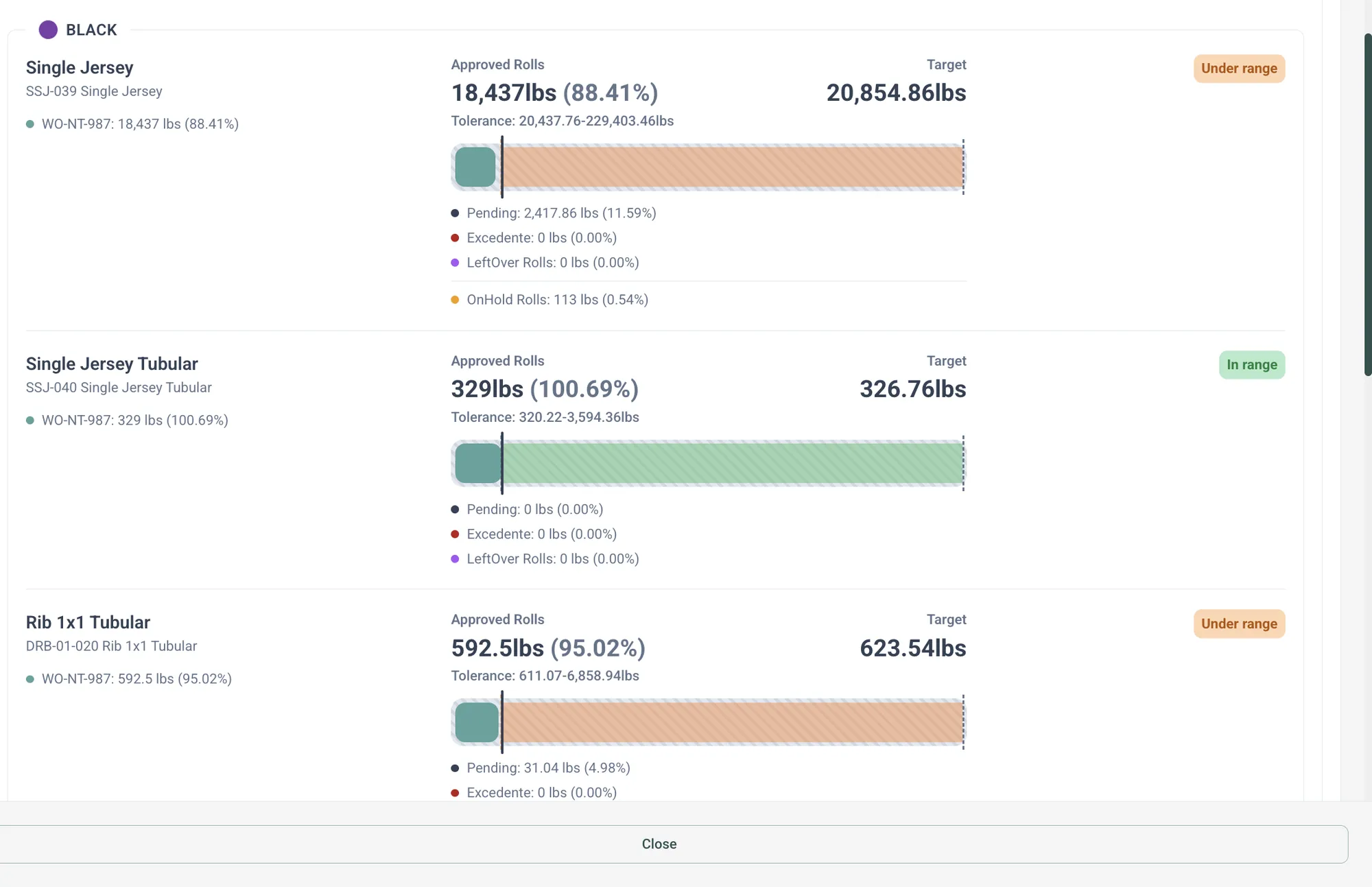Click 20,854.86lbs target value
The height and width of the screenshot is (887, 1372).
896,93
